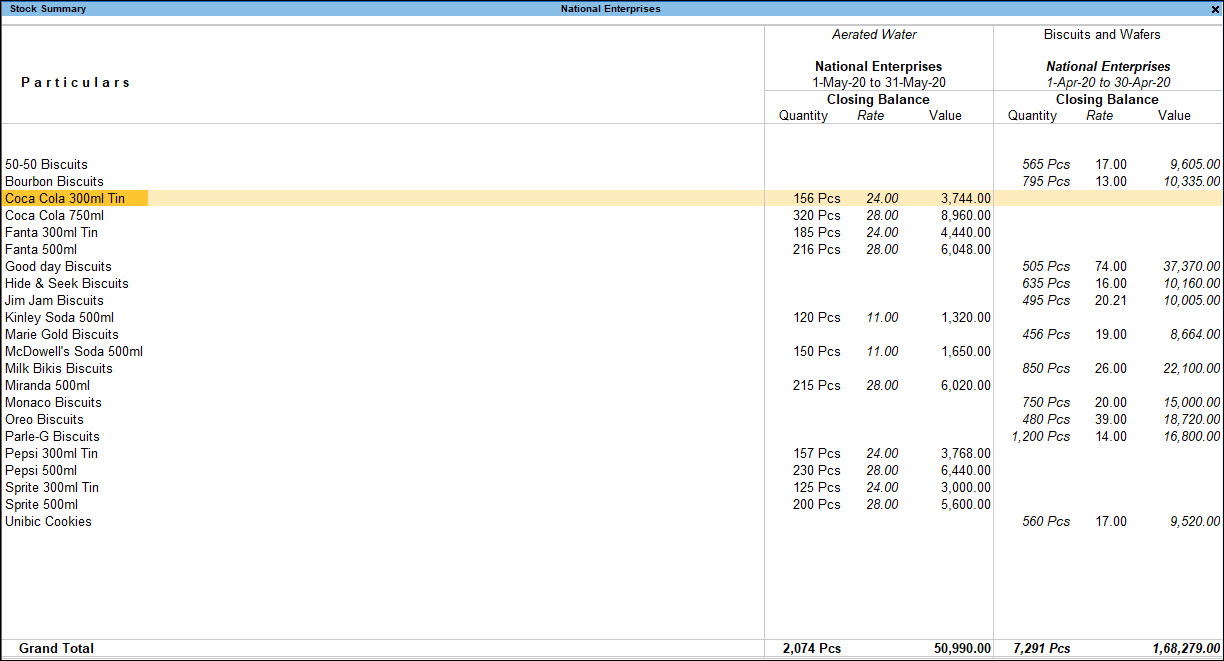Select Fanta 500ml item
This screenshot has width=1224, height=661.
41,249
